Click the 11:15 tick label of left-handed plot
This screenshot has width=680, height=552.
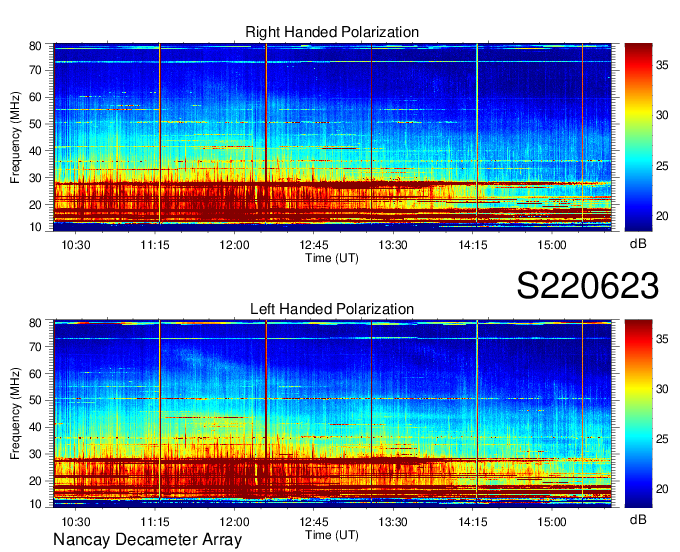155,522
